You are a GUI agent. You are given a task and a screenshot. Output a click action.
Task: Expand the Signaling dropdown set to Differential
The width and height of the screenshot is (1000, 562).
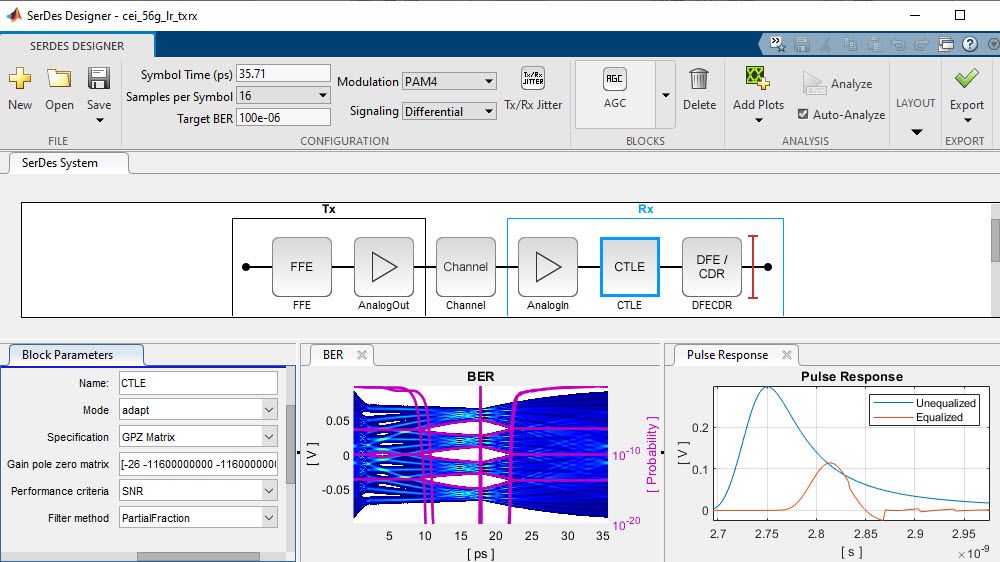[448, 112]
